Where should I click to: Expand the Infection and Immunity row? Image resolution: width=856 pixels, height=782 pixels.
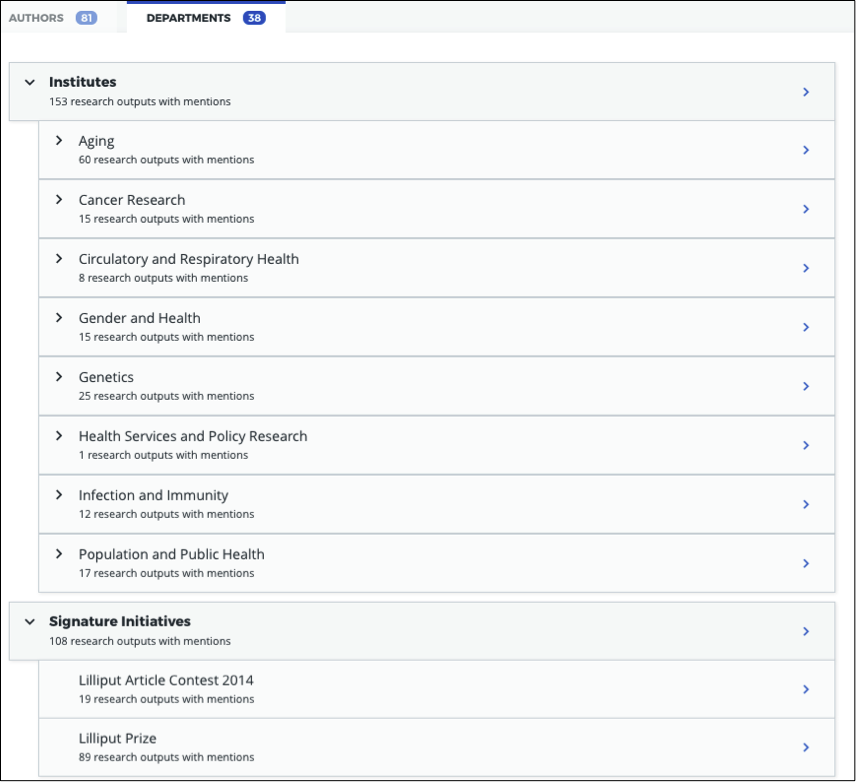click(x=59, y=495)
